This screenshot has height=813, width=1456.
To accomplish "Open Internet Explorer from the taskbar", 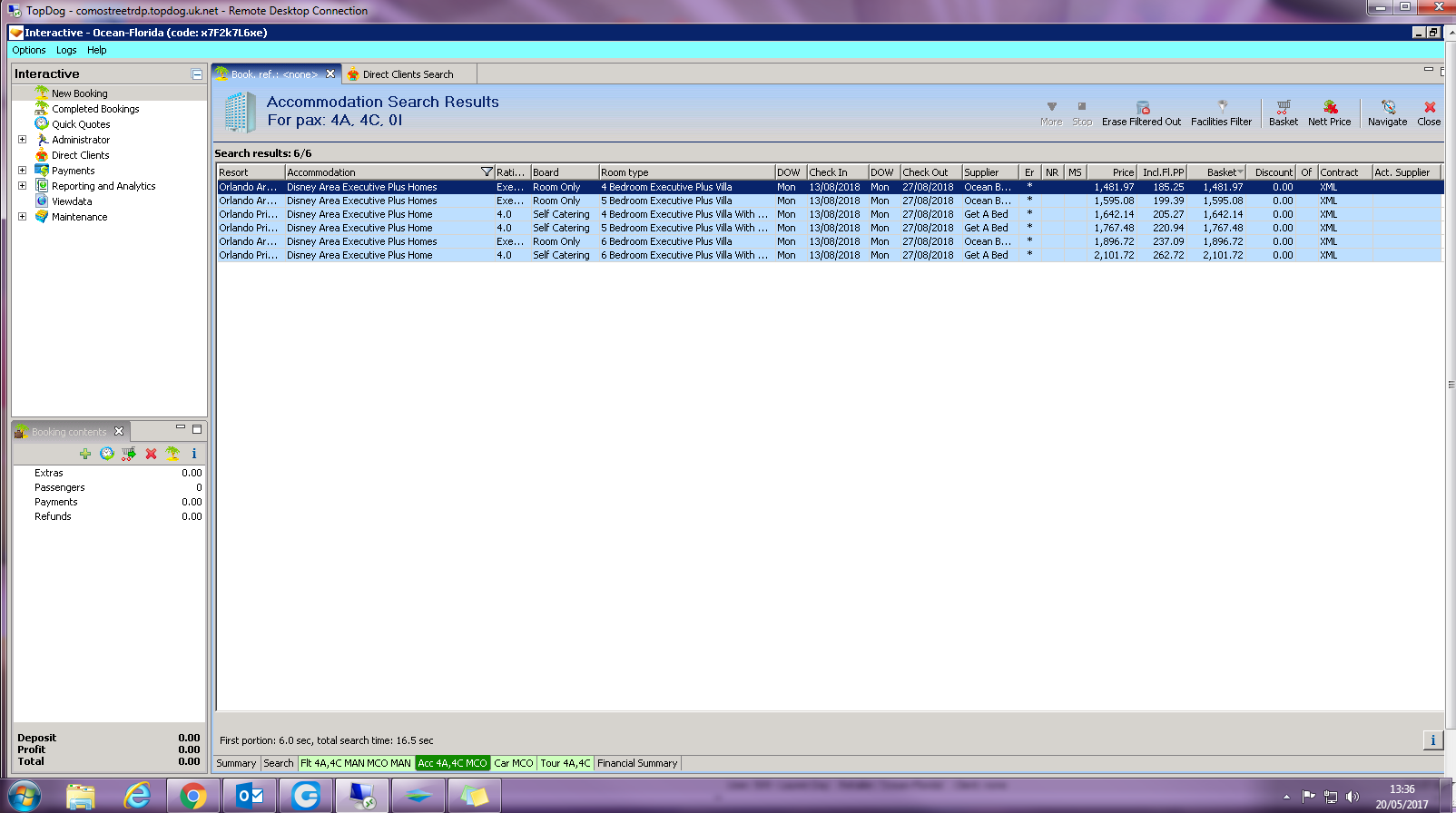I will point(136,797).
